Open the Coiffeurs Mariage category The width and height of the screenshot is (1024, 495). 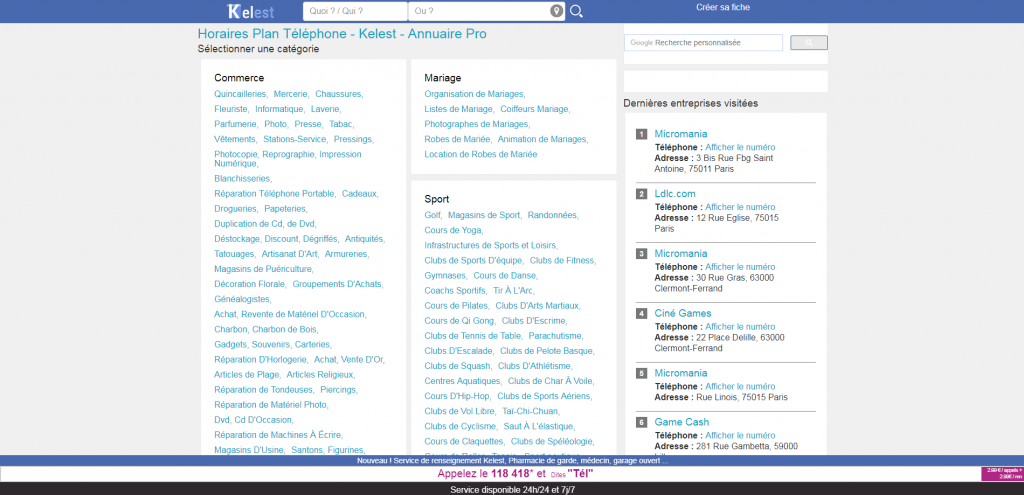534,109
